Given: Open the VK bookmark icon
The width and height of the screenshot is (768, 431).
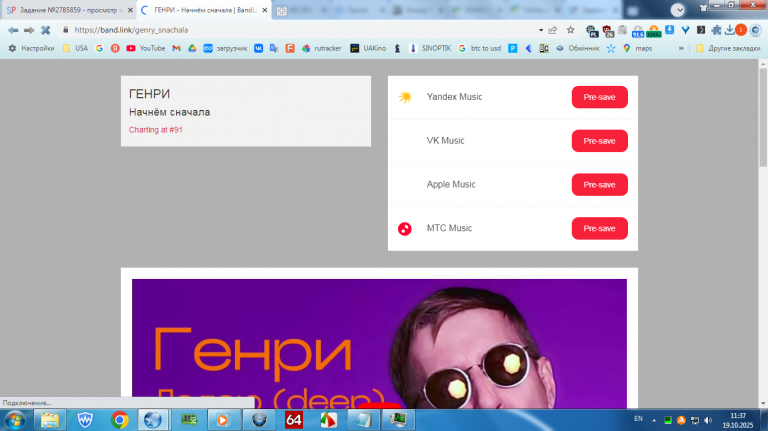Looking at the screenshot, I should pos(258,48).
